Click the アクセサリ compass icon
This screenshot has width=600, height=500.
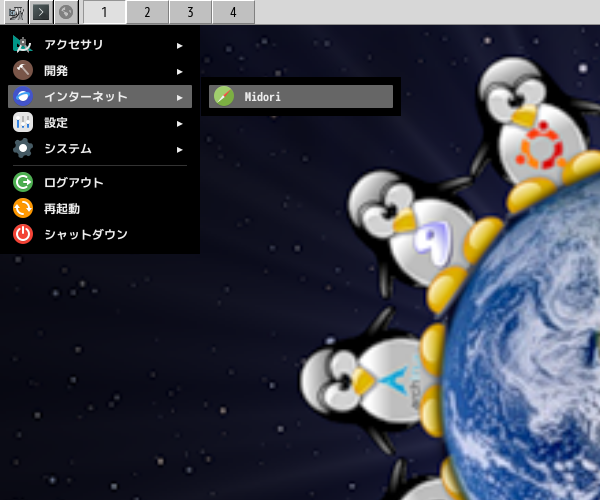coord(23,44)
